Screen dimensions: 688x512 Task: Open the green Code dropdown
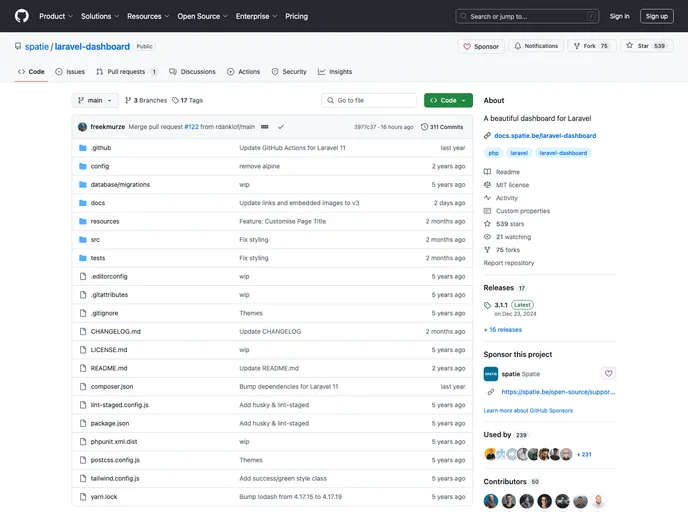[x=448, y=100]
